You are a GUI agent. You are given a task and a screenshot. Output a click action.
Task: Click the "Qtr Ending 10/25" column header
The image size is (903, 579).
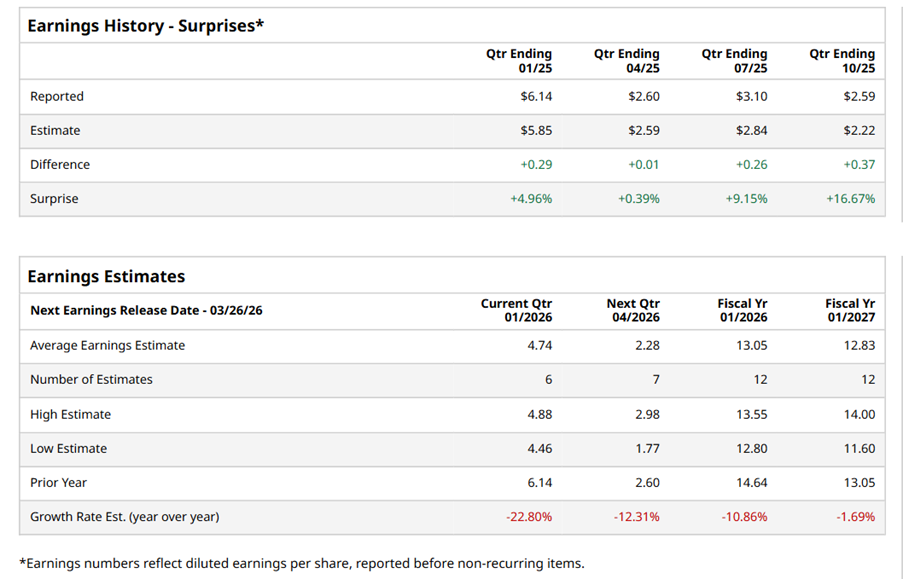coord(842,61)
